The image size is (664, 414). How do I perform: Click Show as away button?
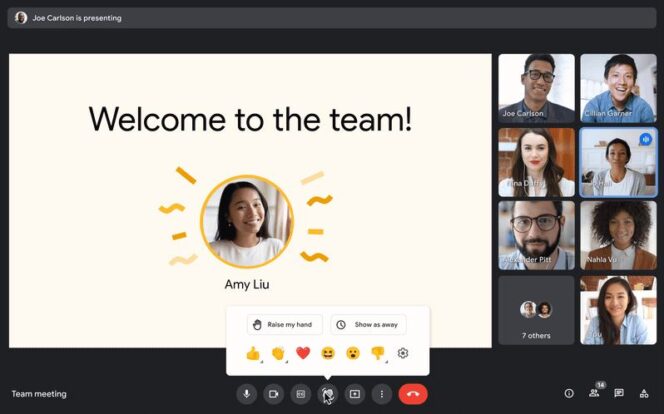tap(368, 325)
